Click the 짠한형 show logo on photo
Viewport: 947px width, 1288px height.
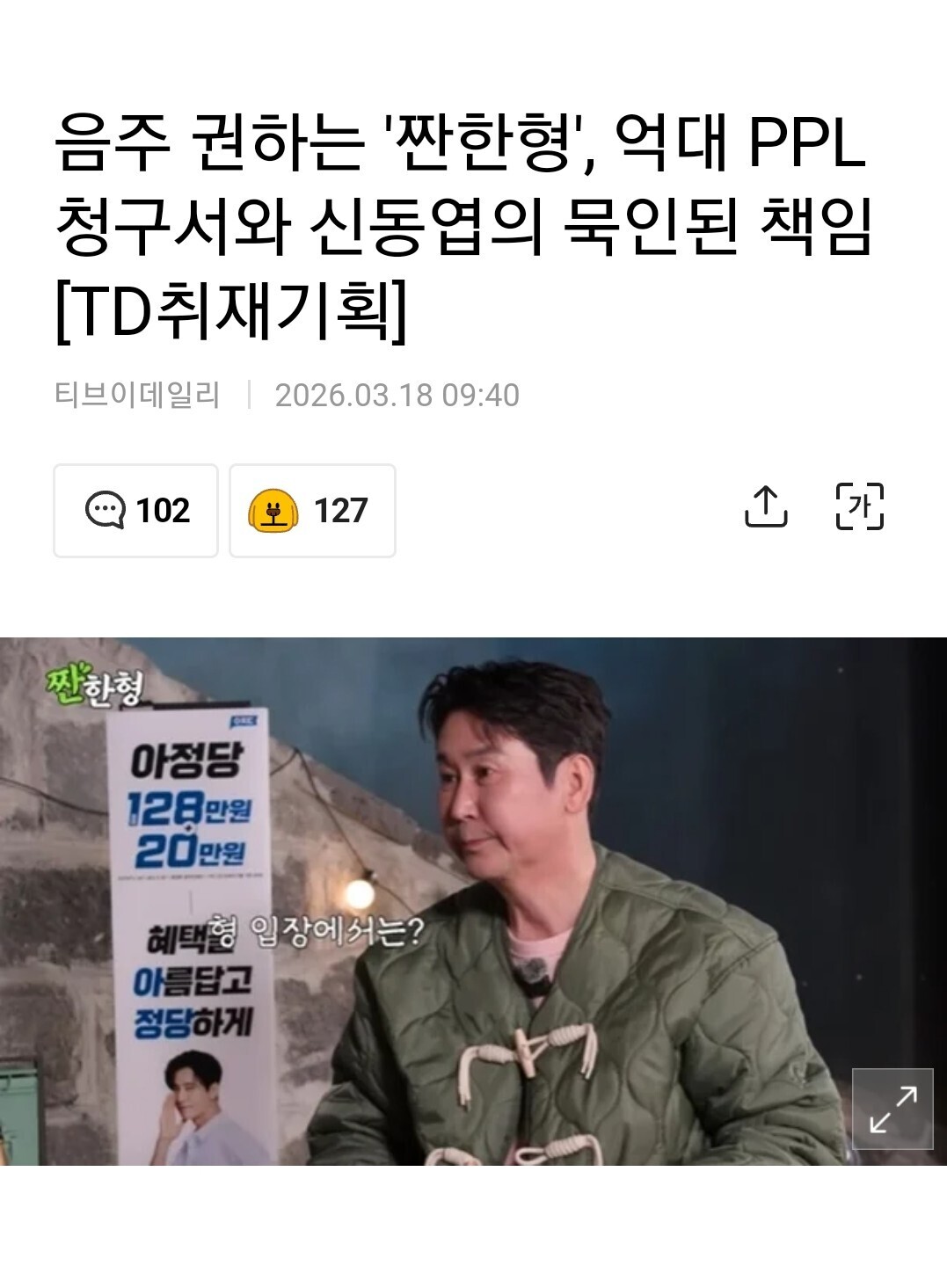[93, 688]
